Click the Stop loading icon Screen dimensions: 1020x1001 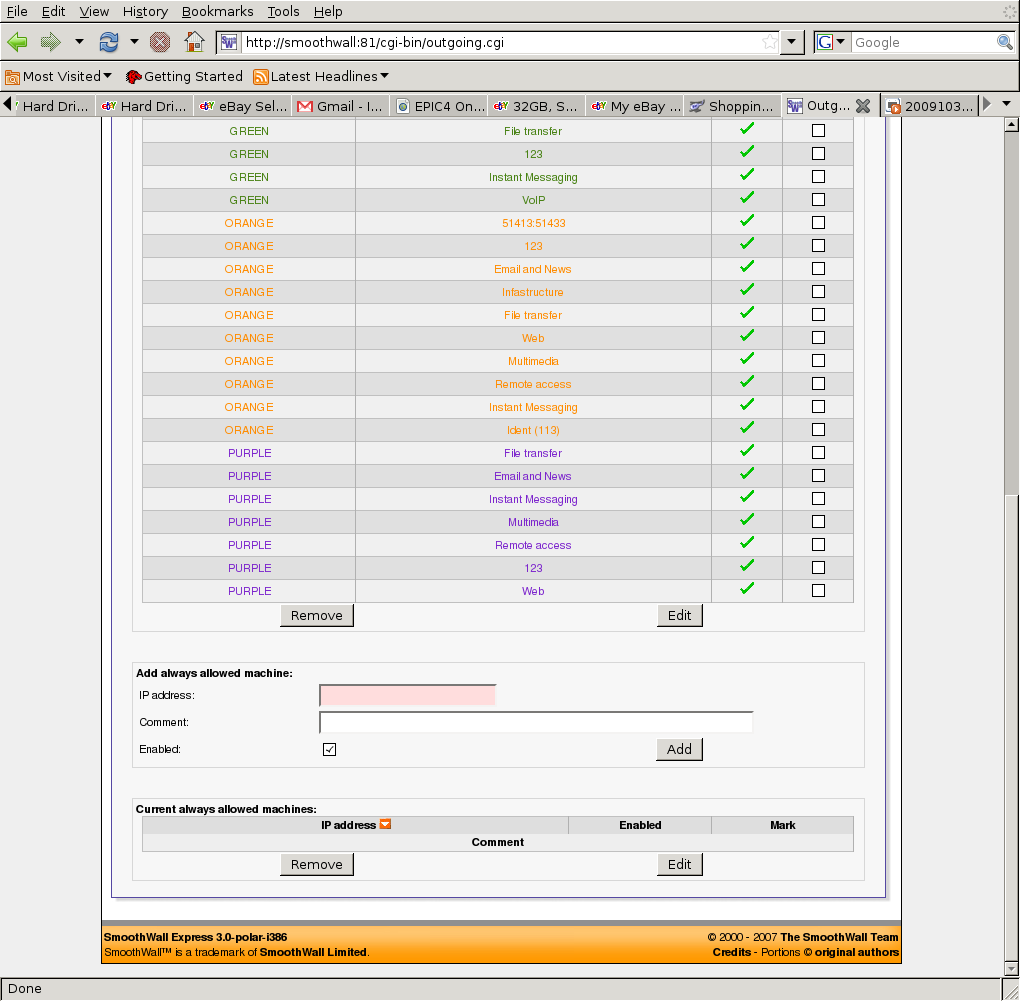point(159,42)
